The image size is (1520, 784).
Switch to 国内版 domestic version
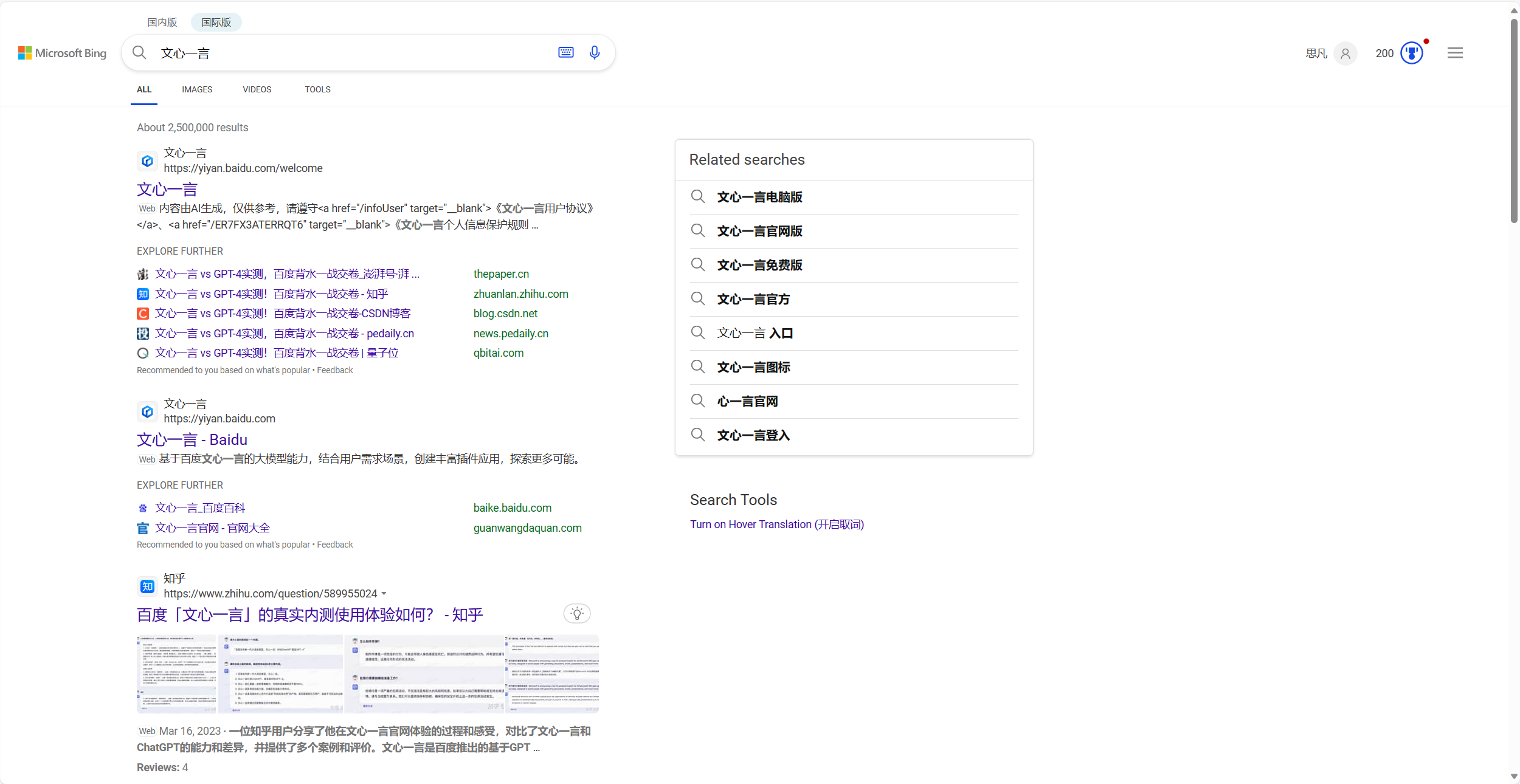point(162,22)
